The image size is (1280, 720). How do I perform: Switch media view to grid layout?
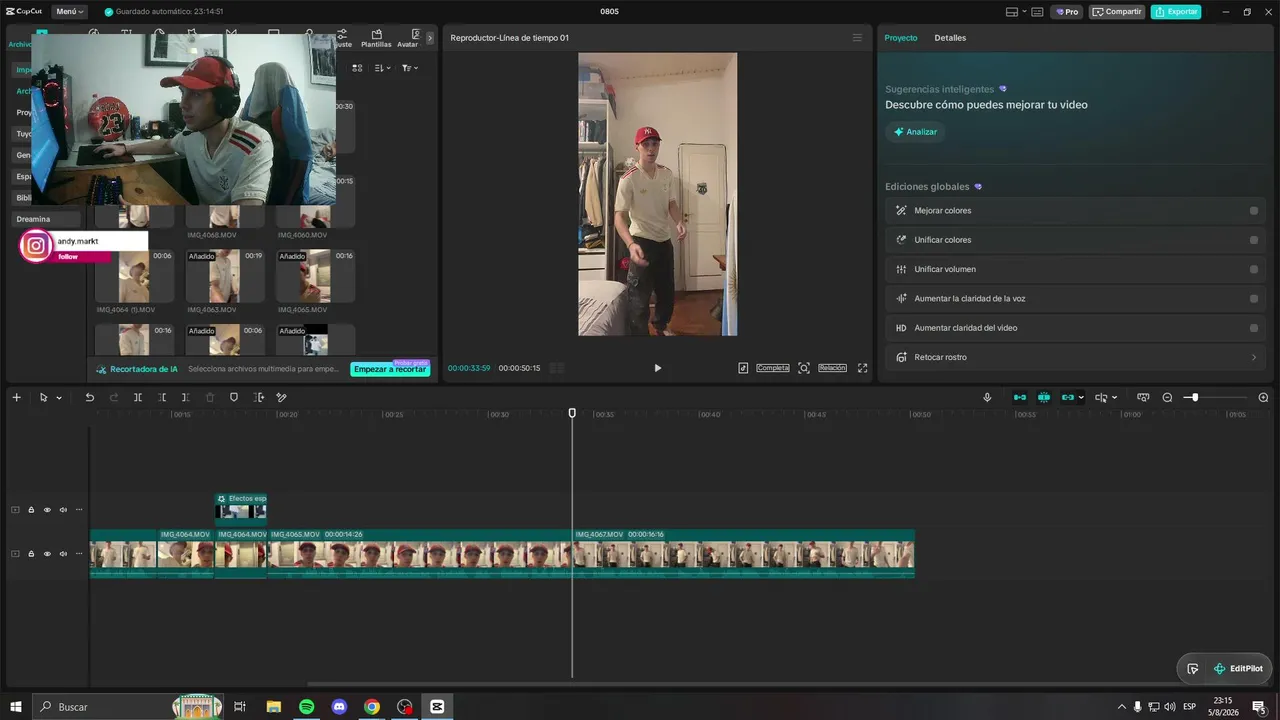pyautogui.click(x=357, y=68)
